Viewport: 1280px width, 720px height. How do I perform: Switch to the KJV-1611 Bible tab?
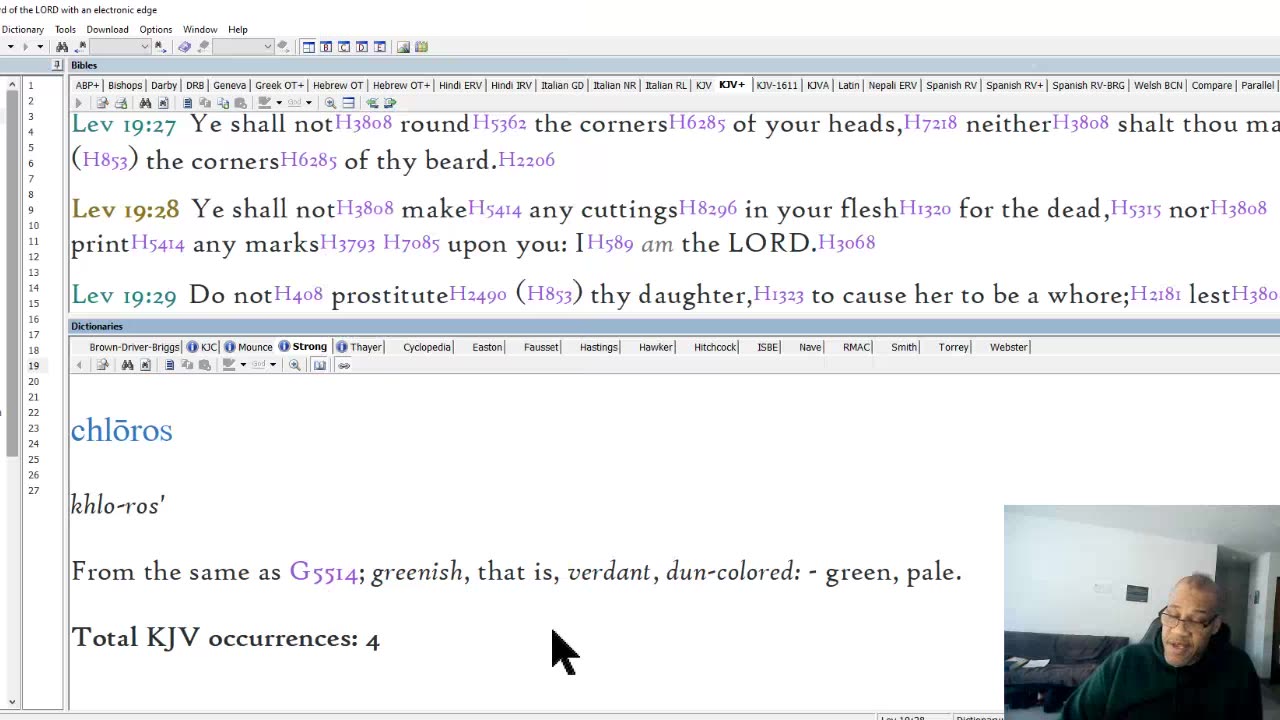point(776,85)
